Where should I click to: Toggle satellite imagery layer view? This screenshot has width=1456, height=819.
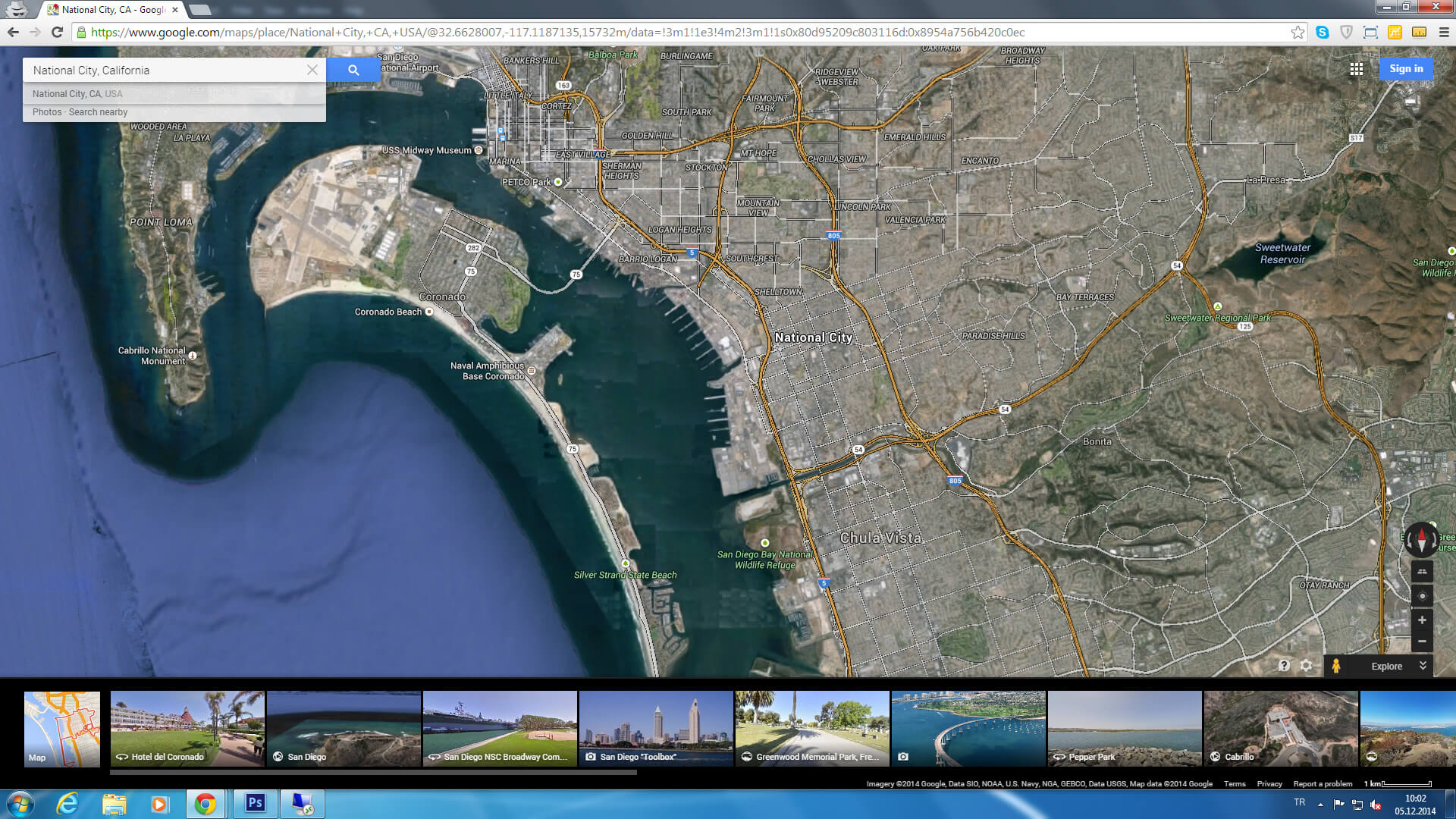(62, 730)
